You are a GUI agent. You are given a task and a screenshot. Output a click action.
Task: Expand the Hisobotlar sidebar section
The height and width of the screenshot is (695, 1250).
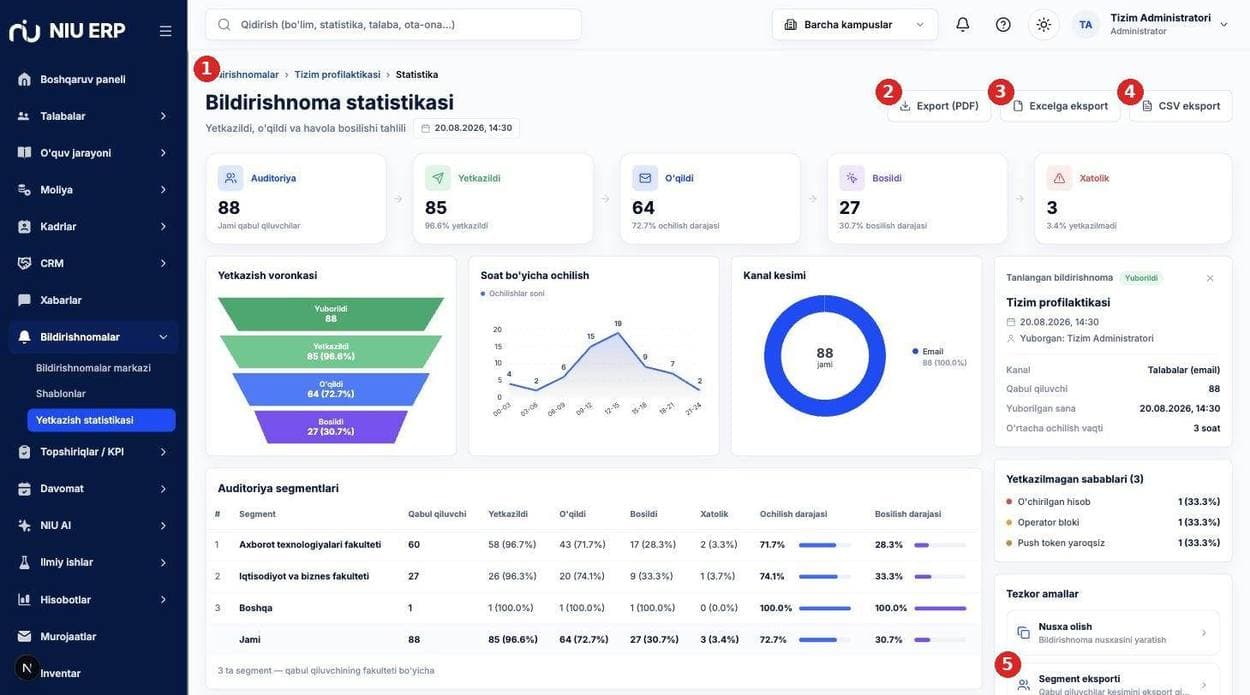coord(94,599)
